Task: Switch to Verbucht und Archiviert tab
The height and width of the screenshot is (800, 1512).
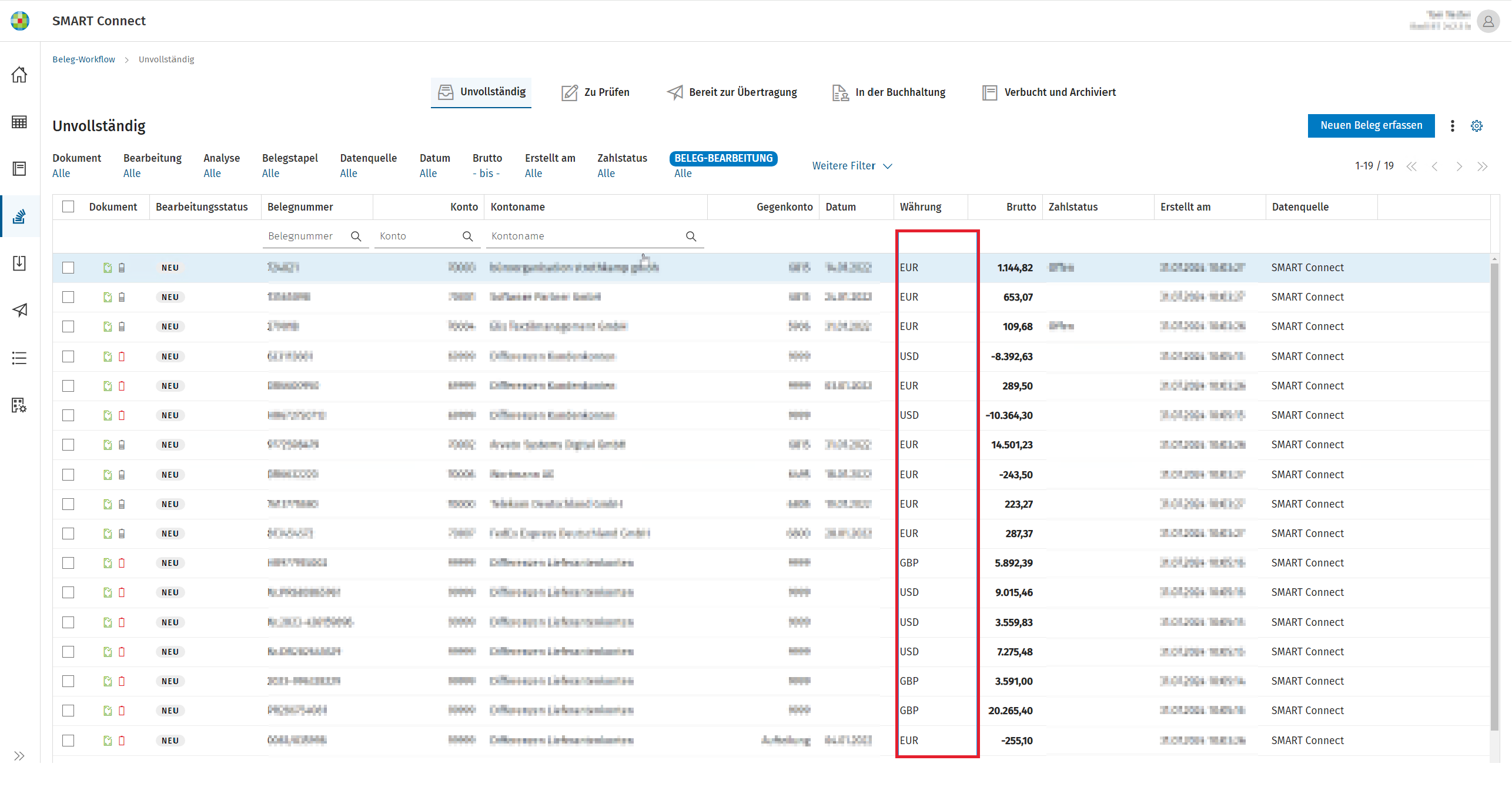Action: [x=1049, y=92]
